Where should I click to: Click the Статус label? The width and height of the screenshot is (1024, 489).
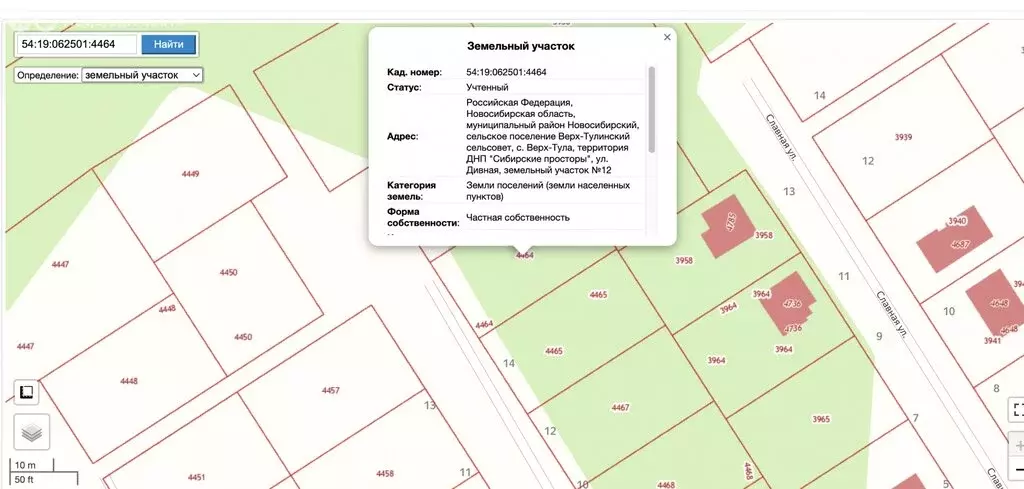[x=404, y=87]
